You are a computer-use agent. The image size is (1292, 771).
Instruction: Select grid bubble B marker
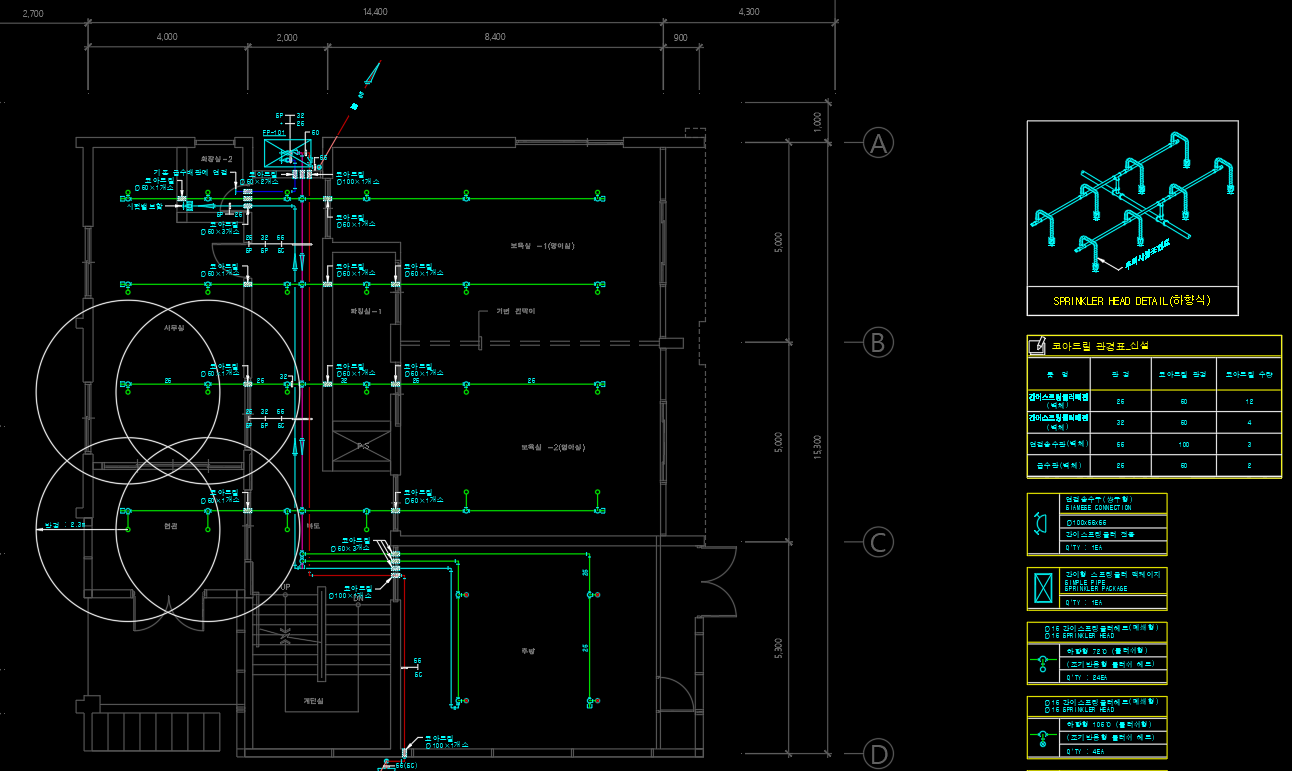point(878,343)
